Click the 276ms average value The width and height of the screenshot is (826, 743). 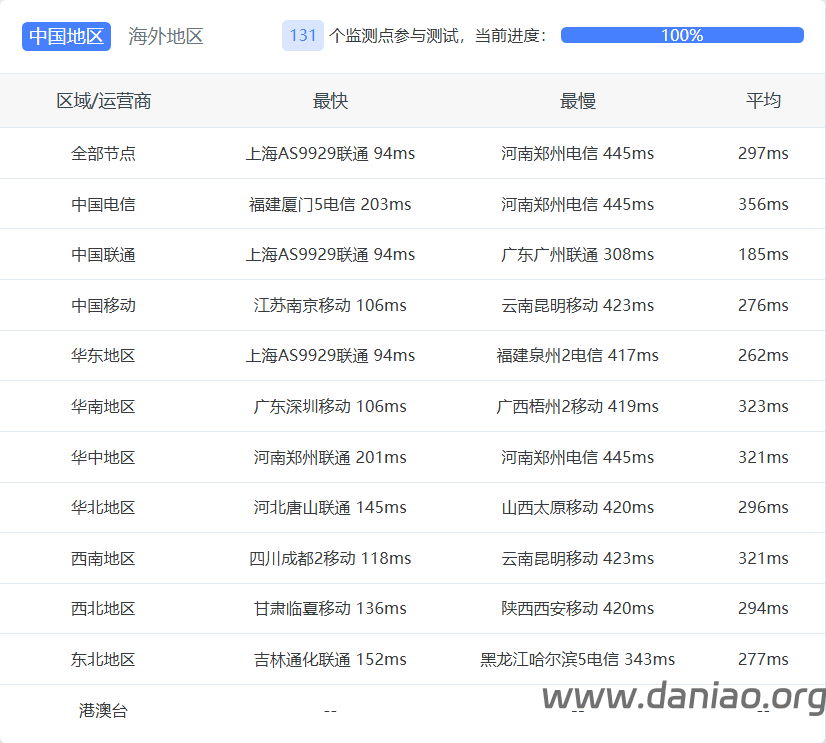pos(763,305)
